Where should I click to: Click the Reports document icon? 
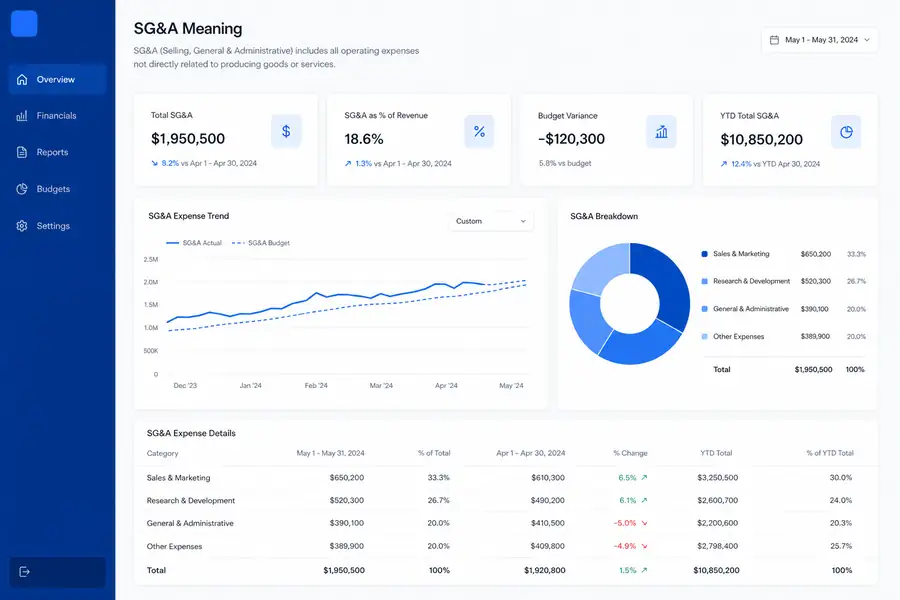tap(22, 152)
